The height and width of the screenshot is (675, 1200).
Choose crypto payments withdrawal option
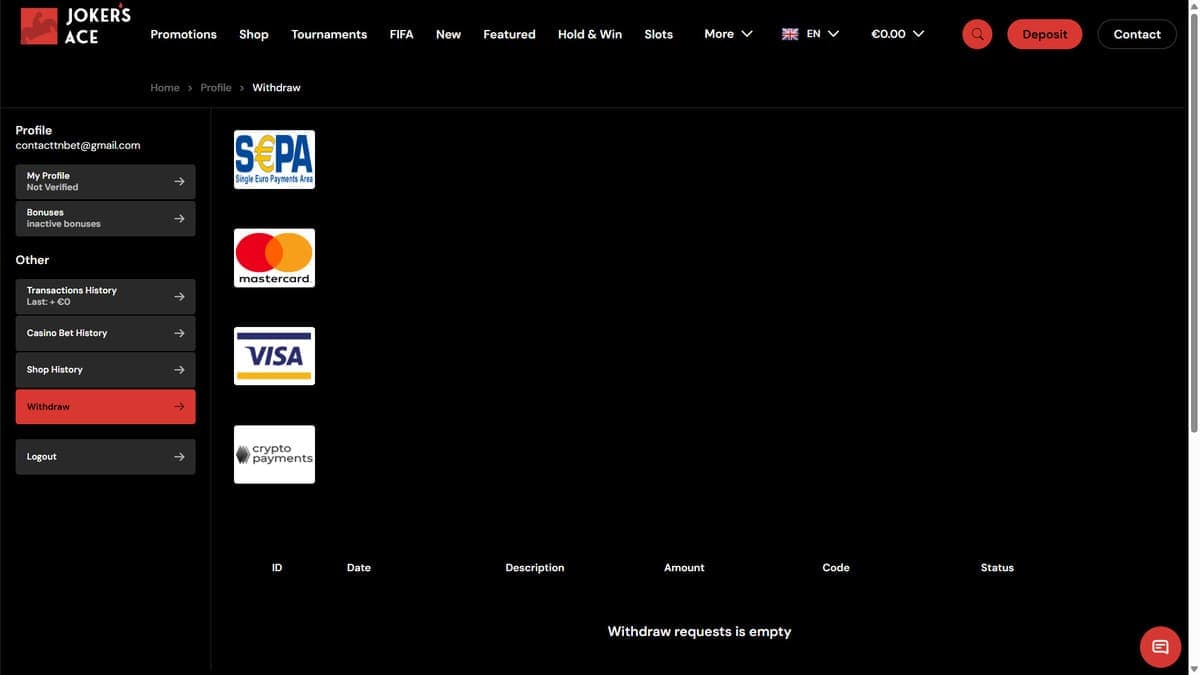[x=274, y=455]
